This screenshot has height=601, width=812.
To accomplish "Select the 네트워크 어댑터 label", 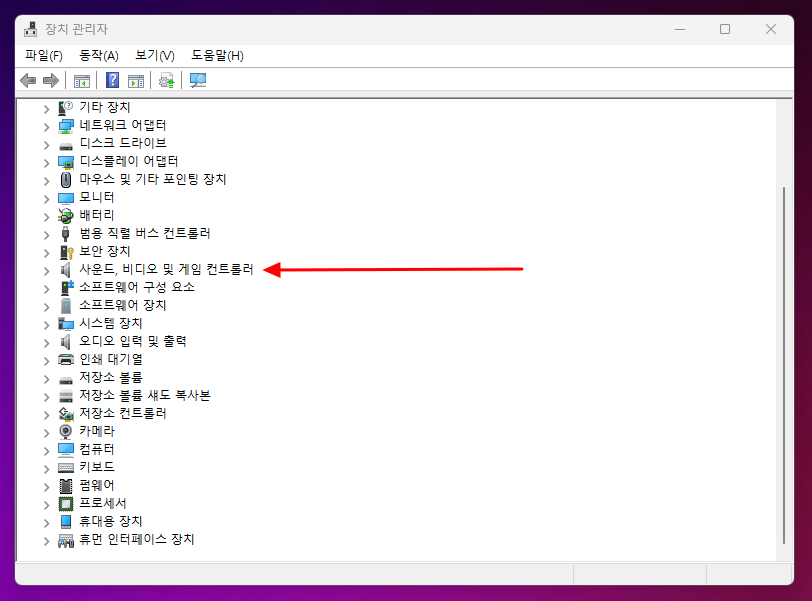I will pyautogui.click(x=123, y=125).
